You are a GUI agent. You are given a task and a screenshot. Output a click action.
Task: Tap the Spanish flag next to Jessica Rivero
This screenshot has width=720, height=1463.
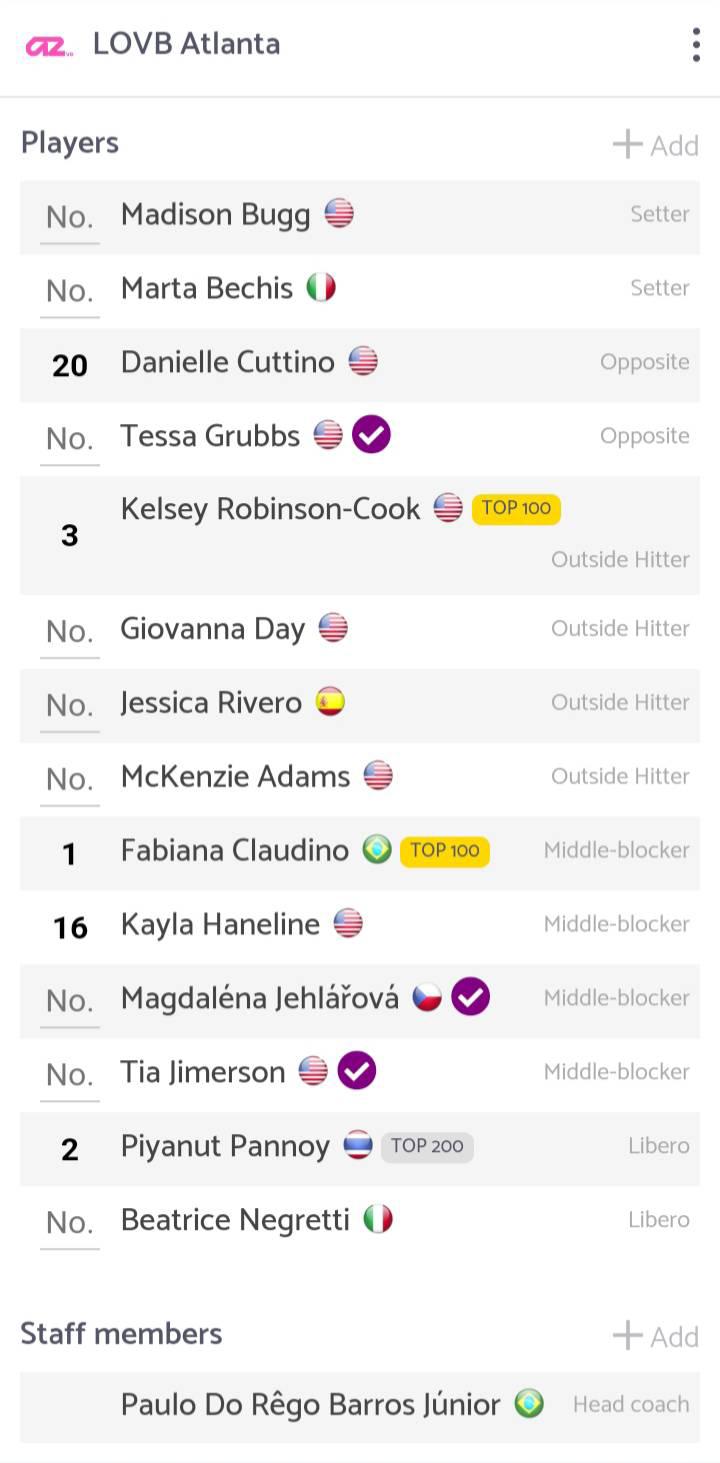[x=330, y=702]
